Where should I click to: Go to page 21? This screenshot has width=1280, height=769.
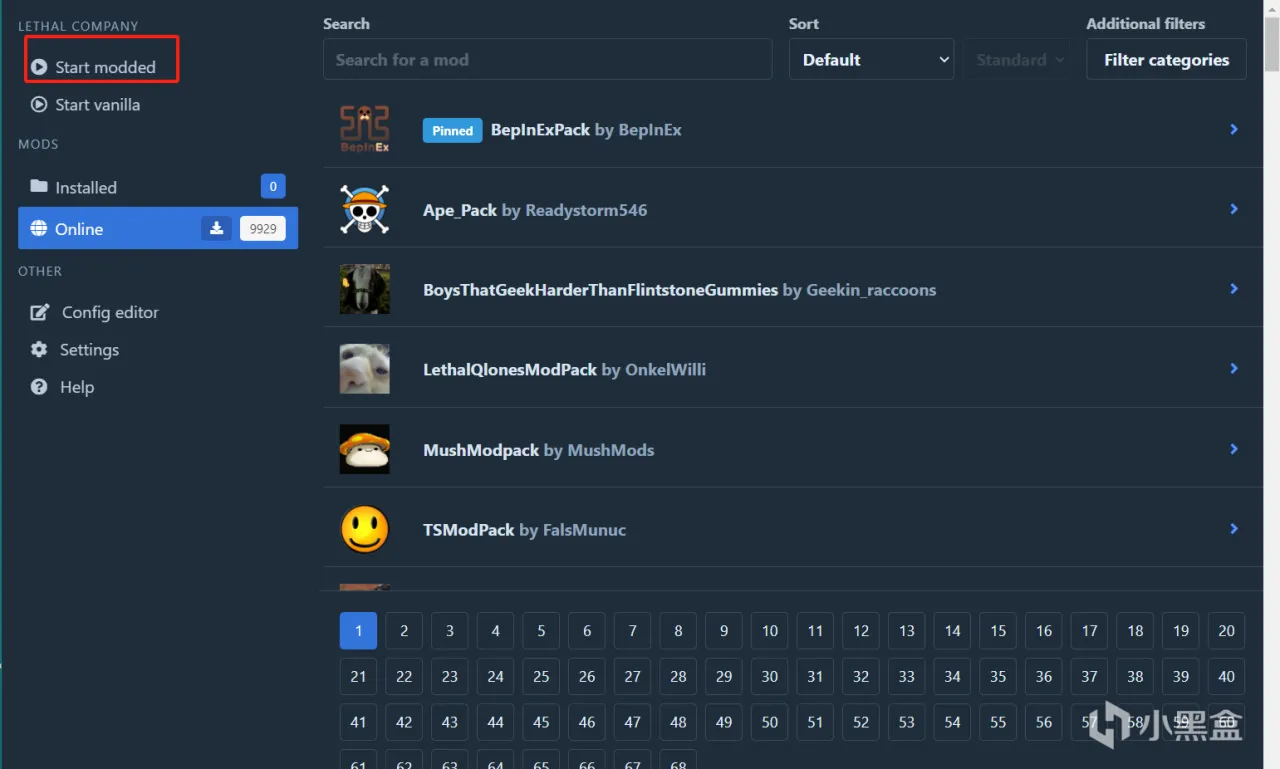[358, 676]
